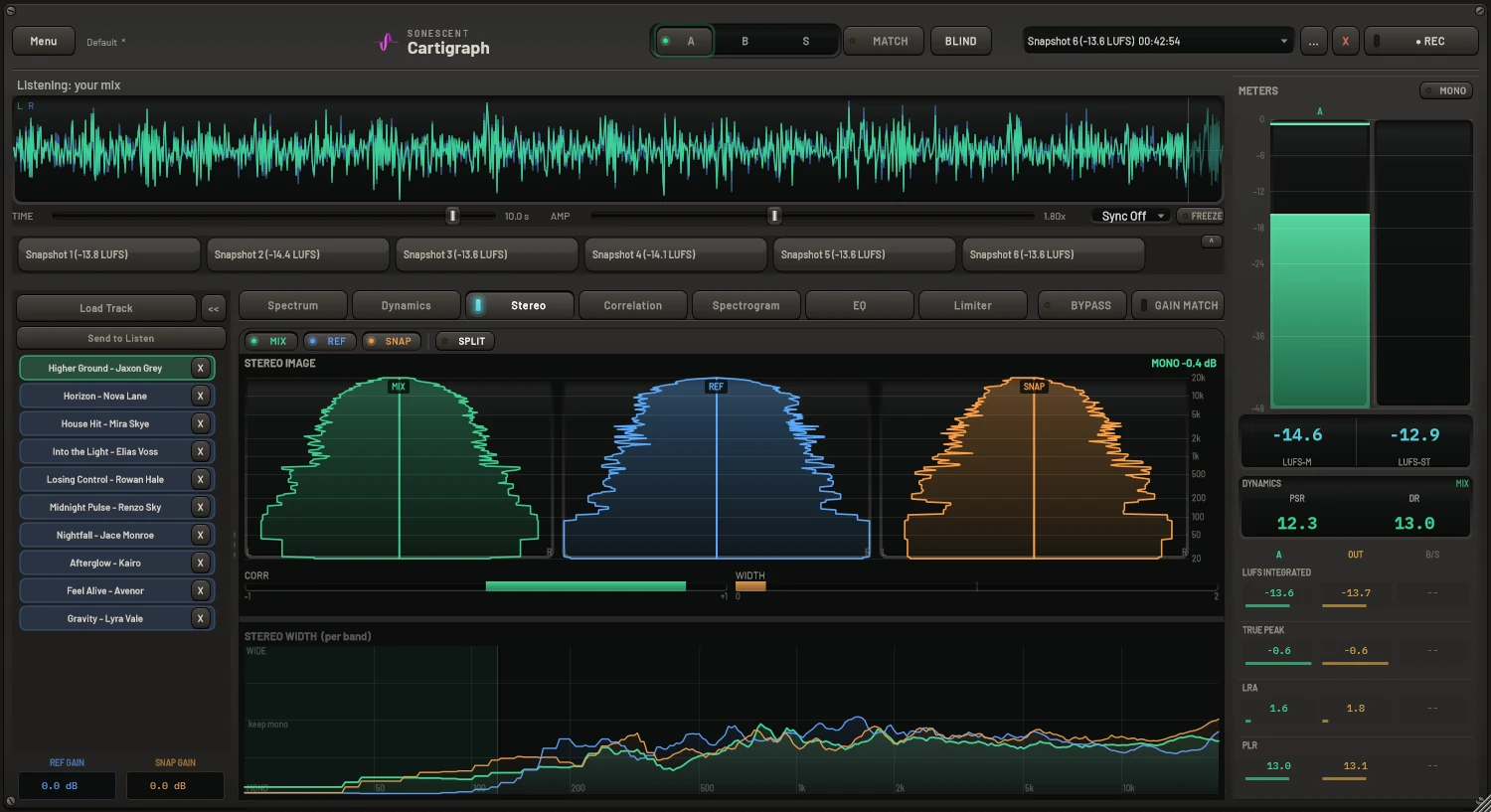Viewport: 1491px width, 812px height.
Task: Remove Gravity - Lyra Vale with X
Action: tap(200, 618)
